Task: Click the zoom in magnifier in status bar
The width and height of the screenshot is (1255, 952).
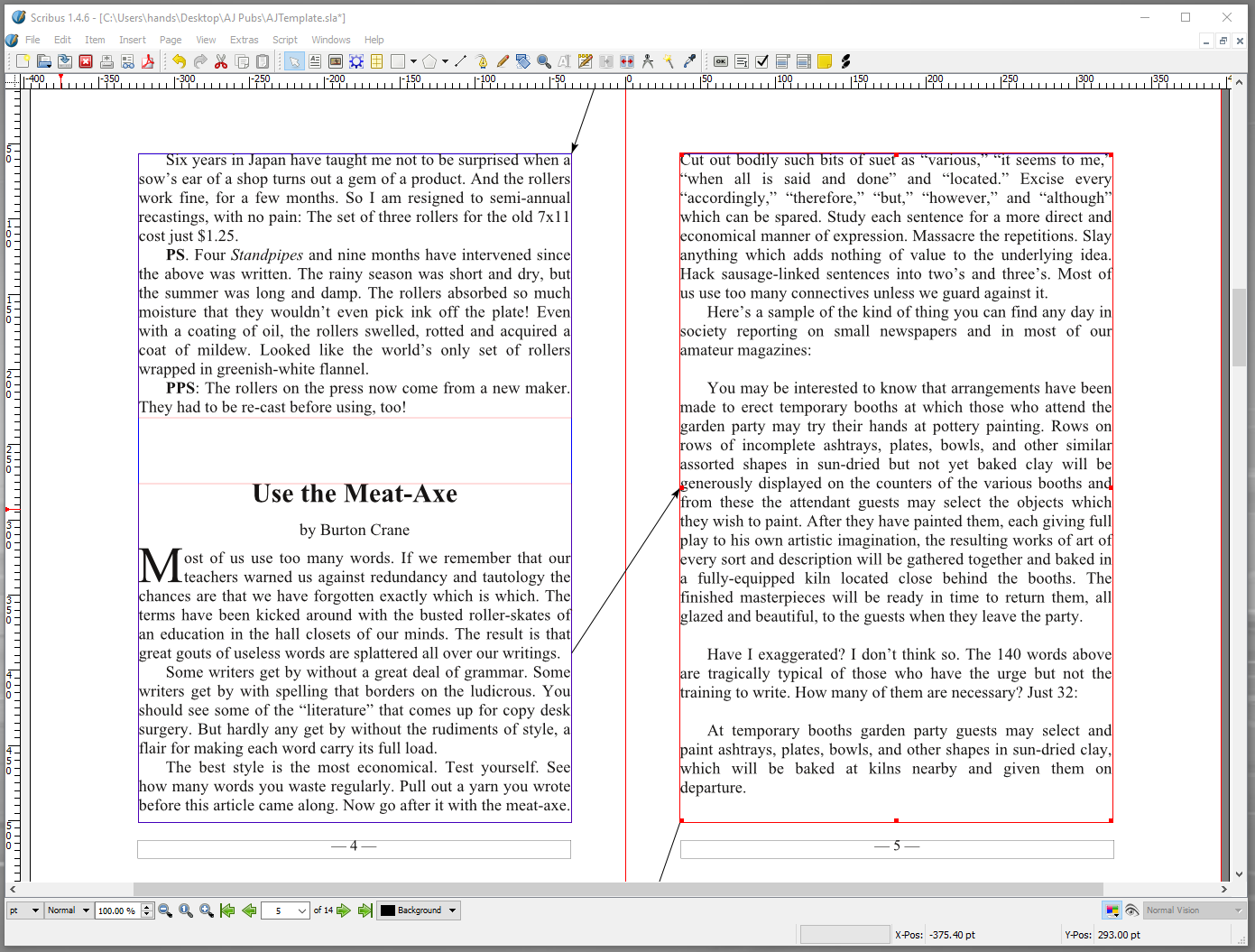Action: (207, 910)
